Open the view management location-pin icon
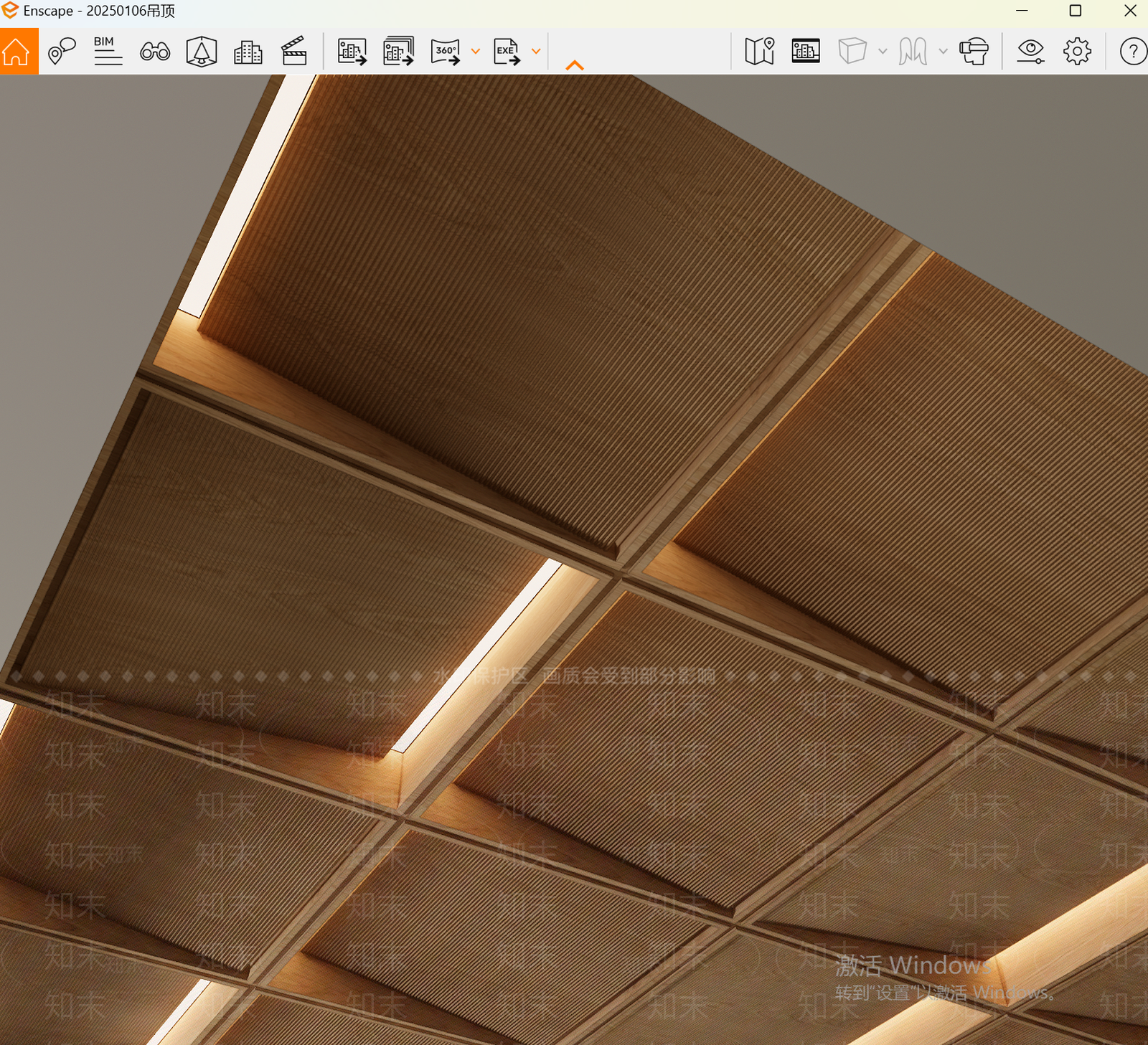 (62, 51)
